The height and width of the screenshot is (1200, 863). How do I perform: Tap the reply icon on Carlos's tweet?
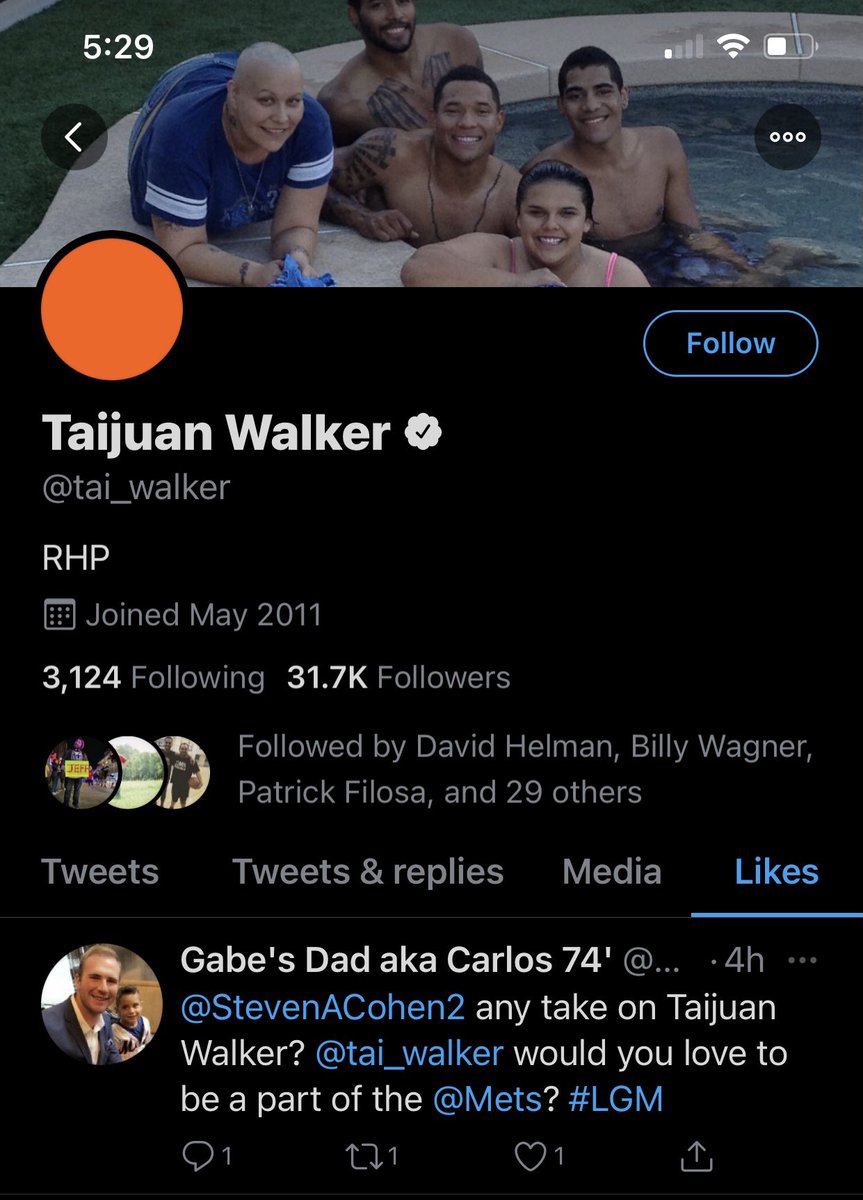click(208, 1156)
